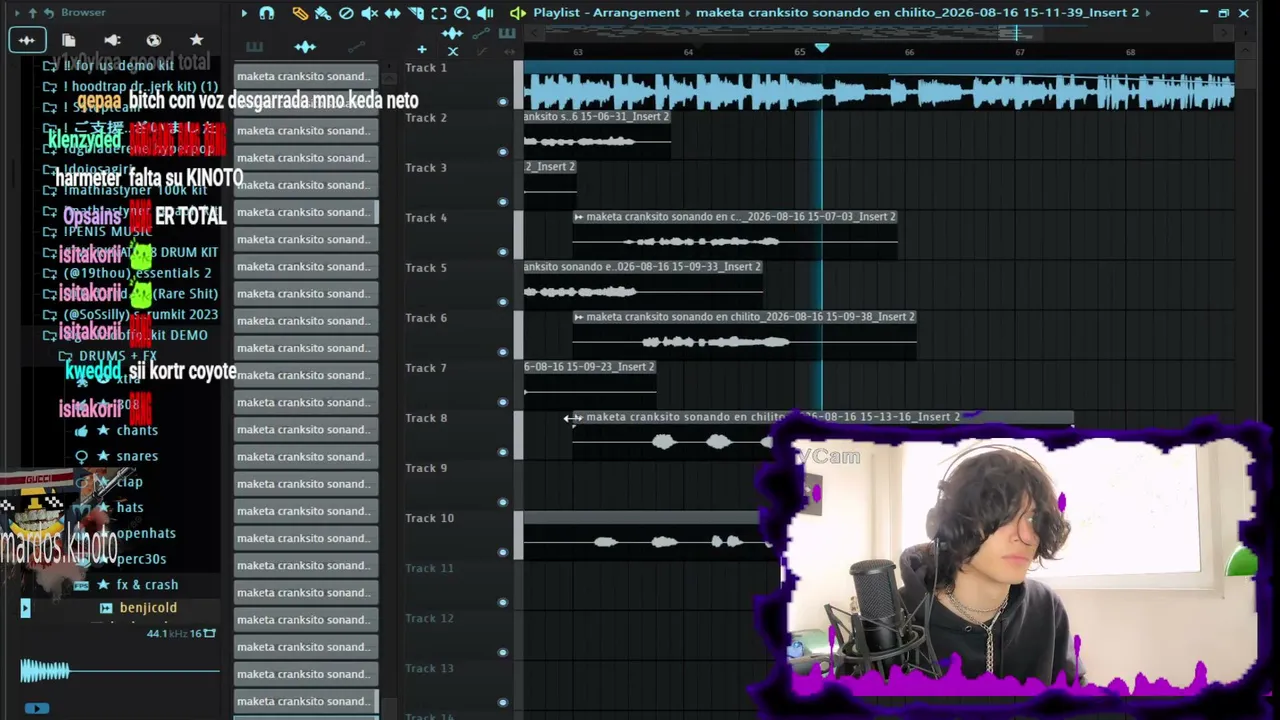Switch to the Browser globe tab

[154, 40]
